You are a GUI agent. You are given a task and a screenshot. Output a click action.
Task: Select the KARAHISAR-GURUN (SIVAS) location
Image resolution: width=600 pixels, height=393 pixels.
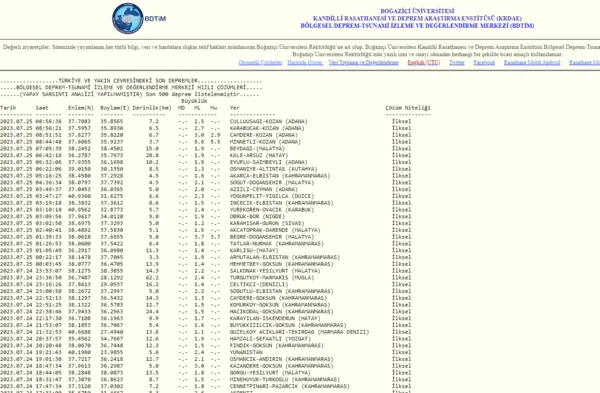(267, 223)
